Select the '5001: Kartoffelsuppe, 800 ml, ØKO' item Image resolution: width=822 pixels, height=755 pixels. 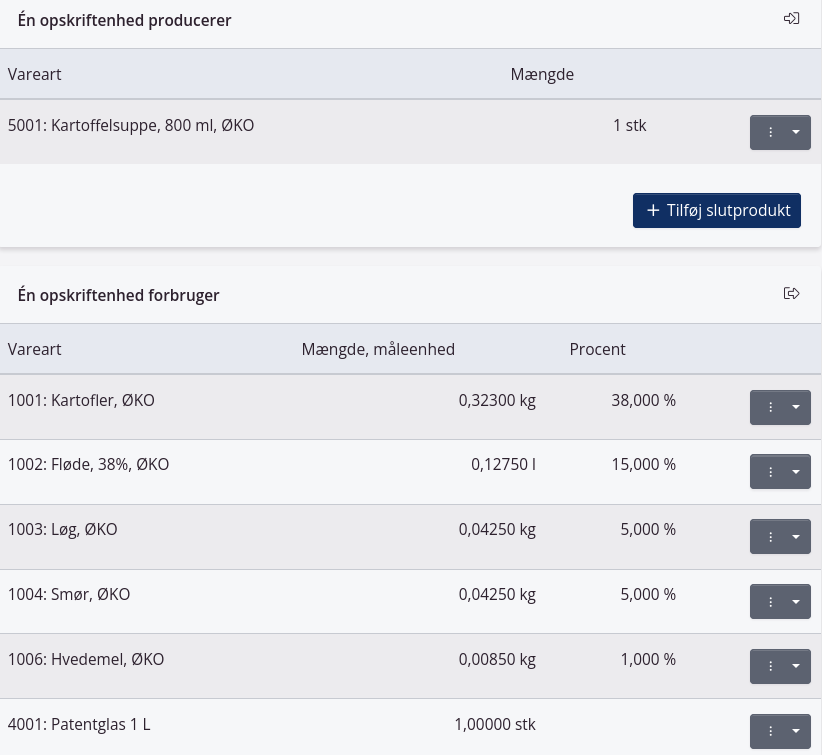coord(131,126)
